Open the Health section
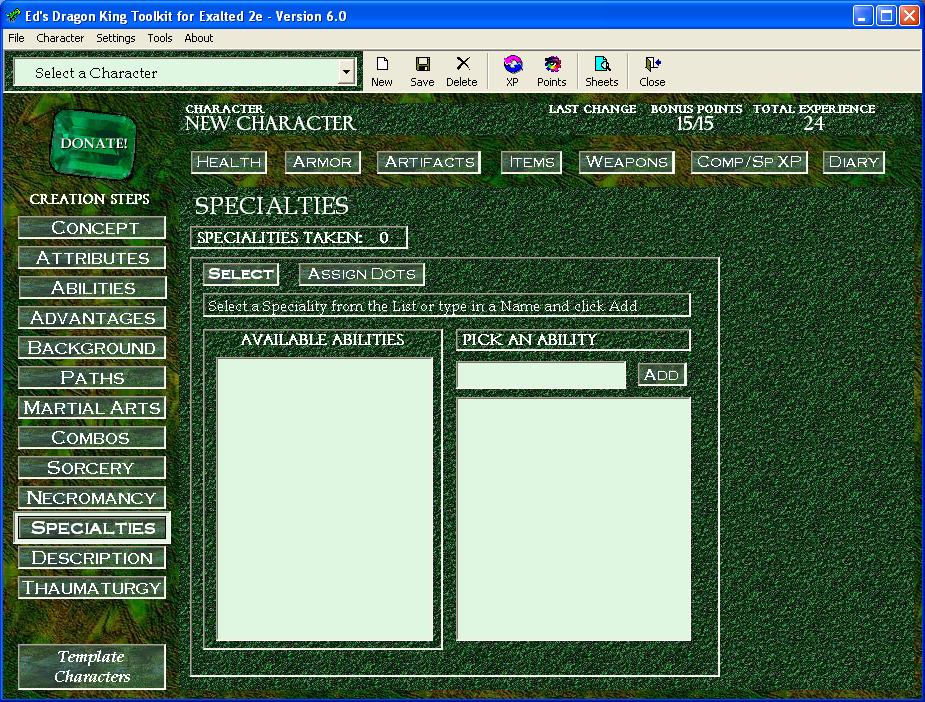The image size is (925, 702). click(x=229, y=162)
